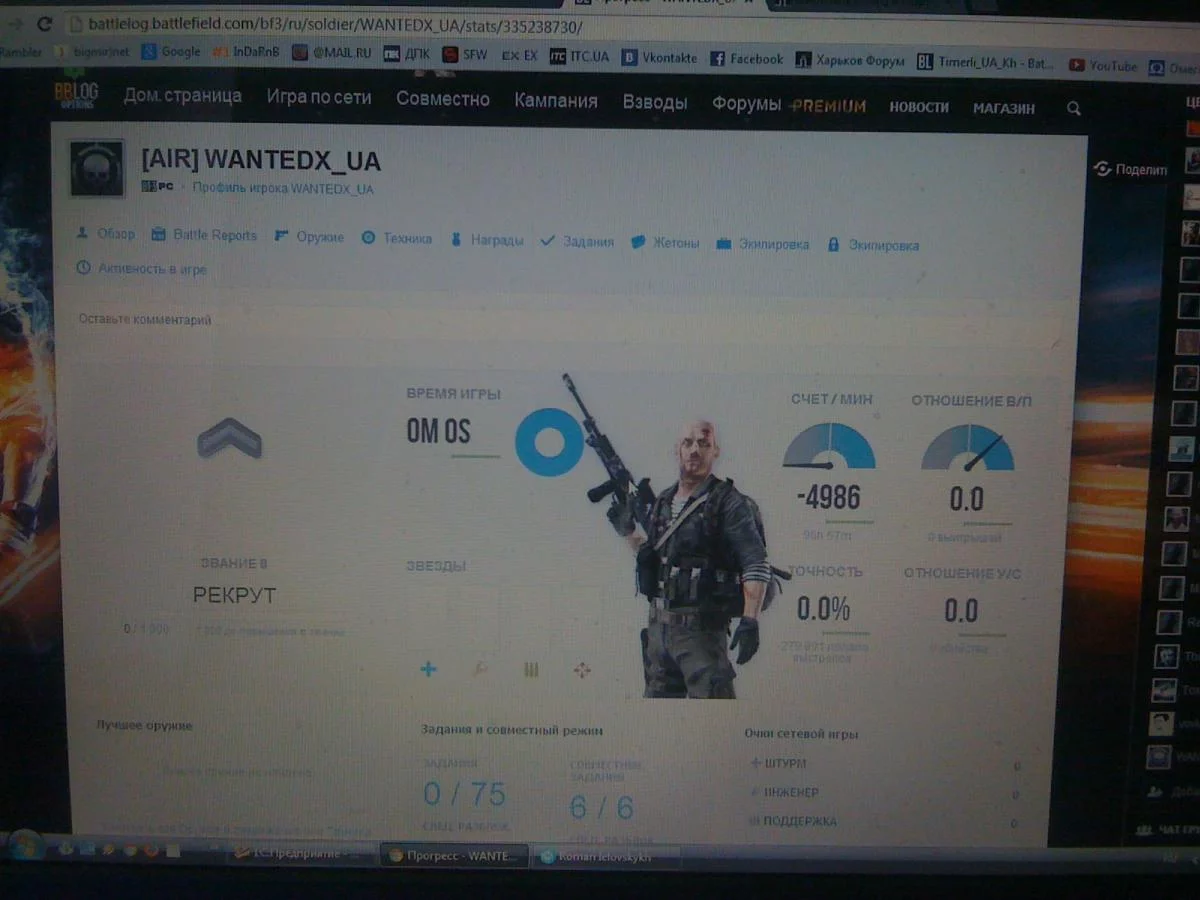The image size is (1200, 900).
Task: Switch to the Оружие tab
Action: (x=308, y=237)
